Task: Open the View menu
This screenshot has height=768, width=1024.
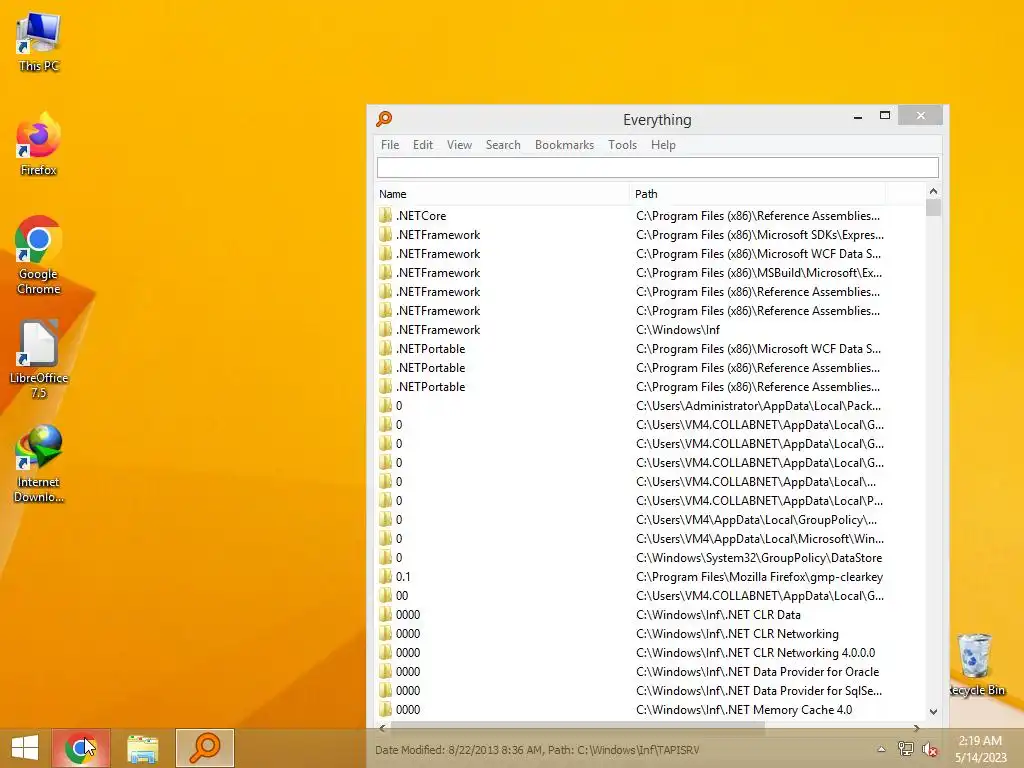Action: pyautogui.click(x=459, y=145)
